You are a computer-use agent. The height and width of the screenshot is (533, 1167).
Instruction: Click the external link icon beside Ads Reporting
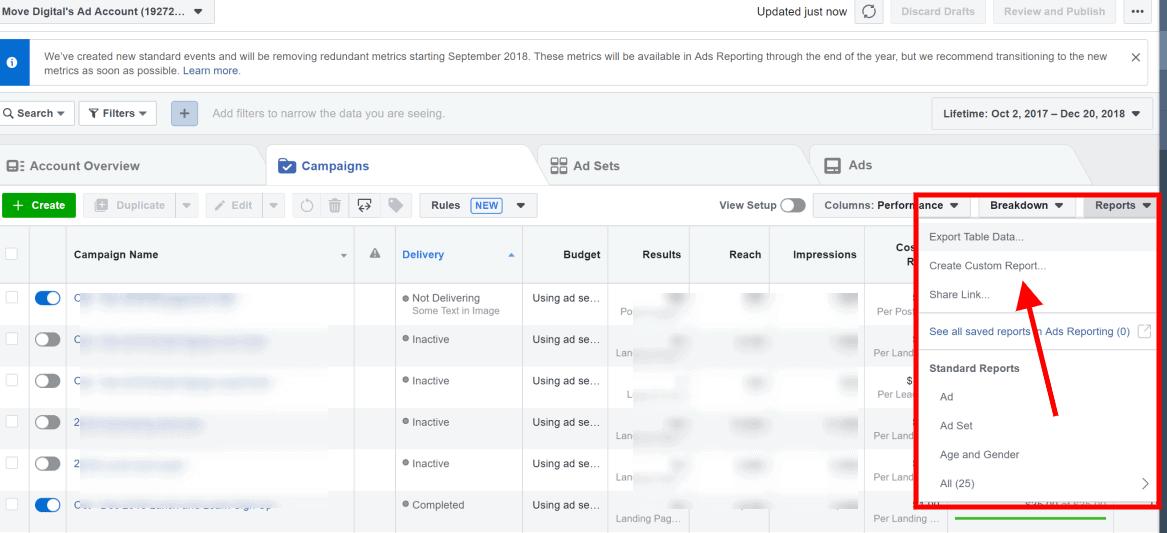pos(1145,331)
